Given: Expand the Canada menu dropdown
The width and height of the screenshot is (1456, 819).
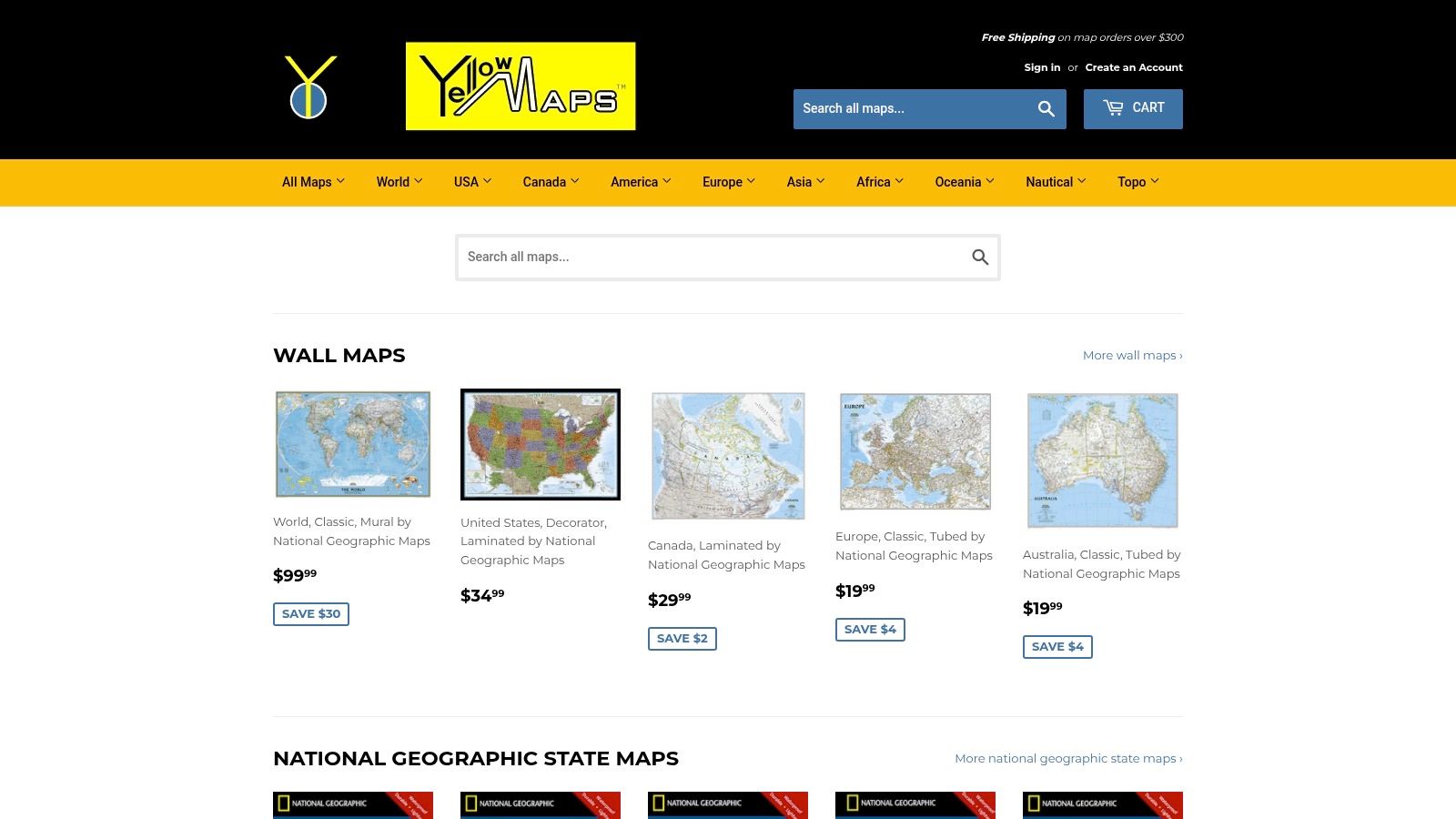Looking at the screenshot, I should (551, 182).
